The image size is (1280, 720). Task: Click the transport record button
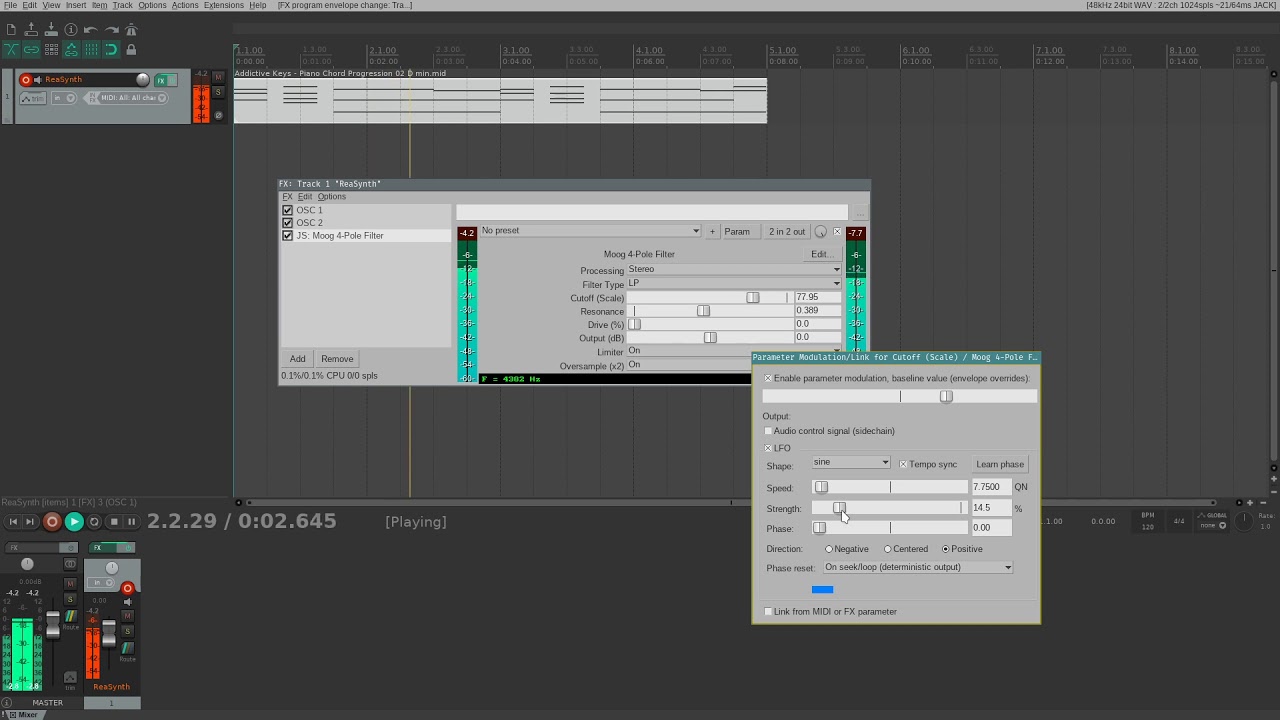pos(52,522)
